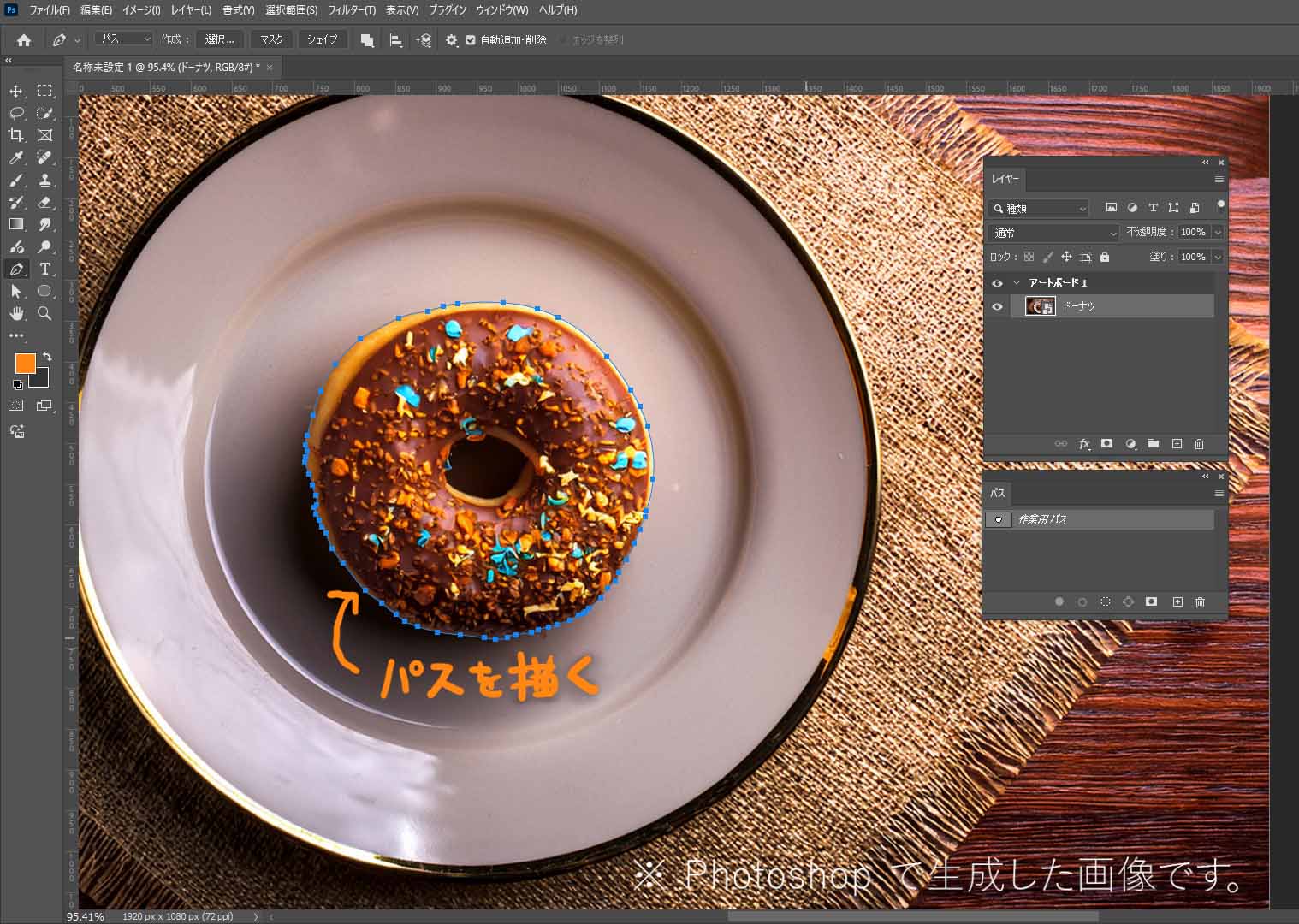1299x924 pixels.
Task: Collapse the アートボード 1 group
Action: click(x=1017, y=283)
